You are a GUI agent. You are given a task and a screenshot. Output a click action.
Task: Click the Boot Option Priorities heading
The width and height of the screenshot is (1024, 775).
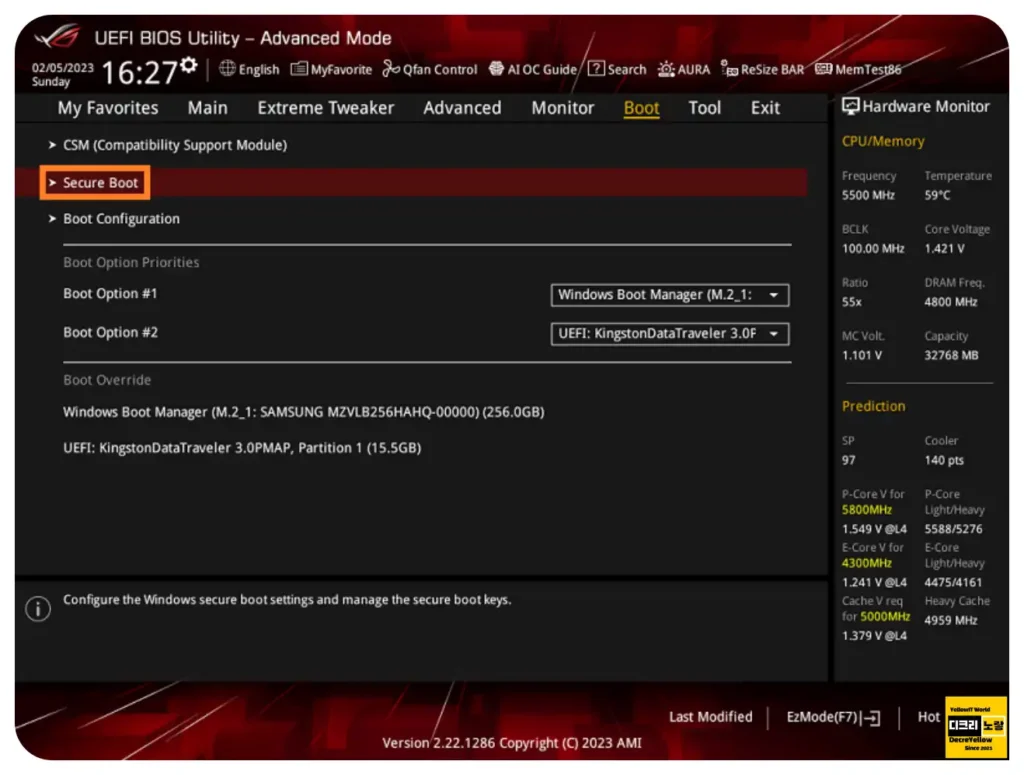pyautogui.click(x=131, y=262)
